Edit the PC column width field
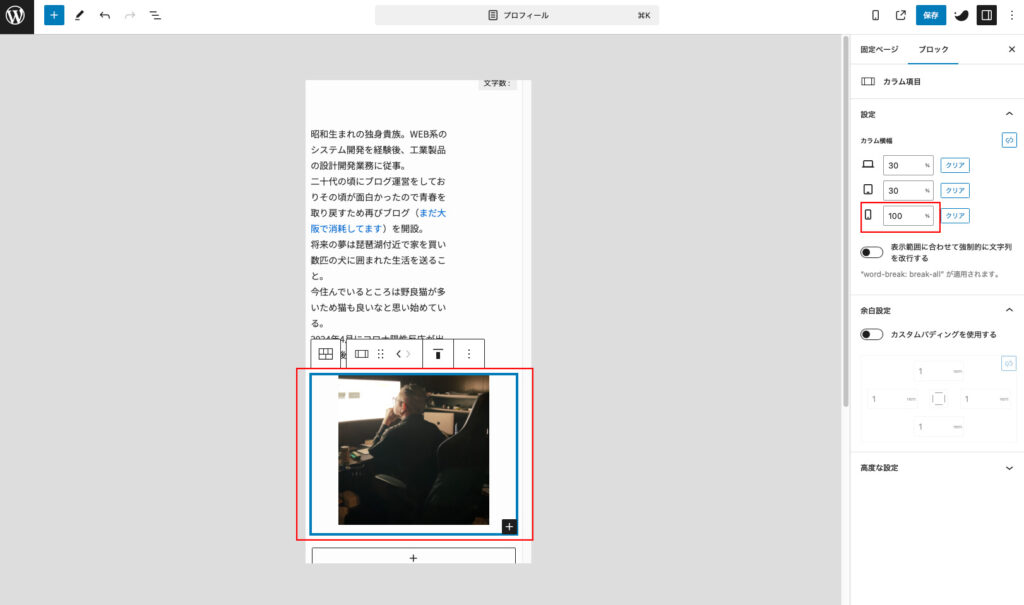The width and height of the screenshot is (1024, 605). point(908,165)
